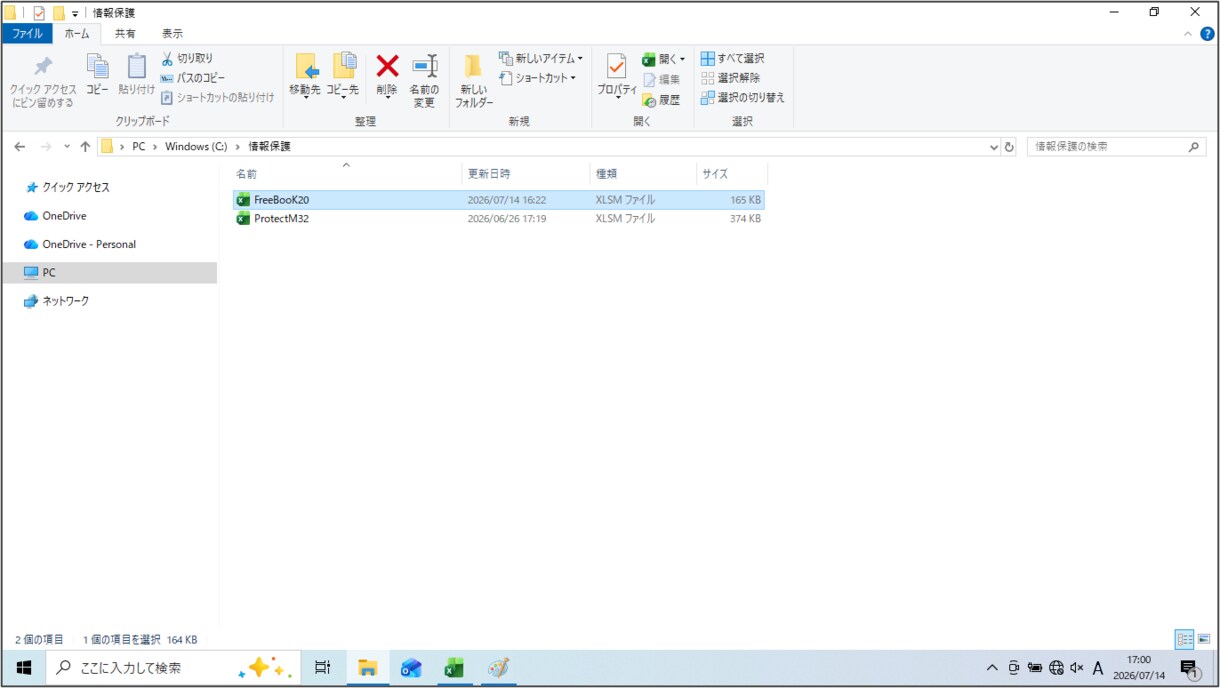The image size is (1220, 688).
Task: Click the Forward navigation arrow
Action: click(x=46, y=146)
